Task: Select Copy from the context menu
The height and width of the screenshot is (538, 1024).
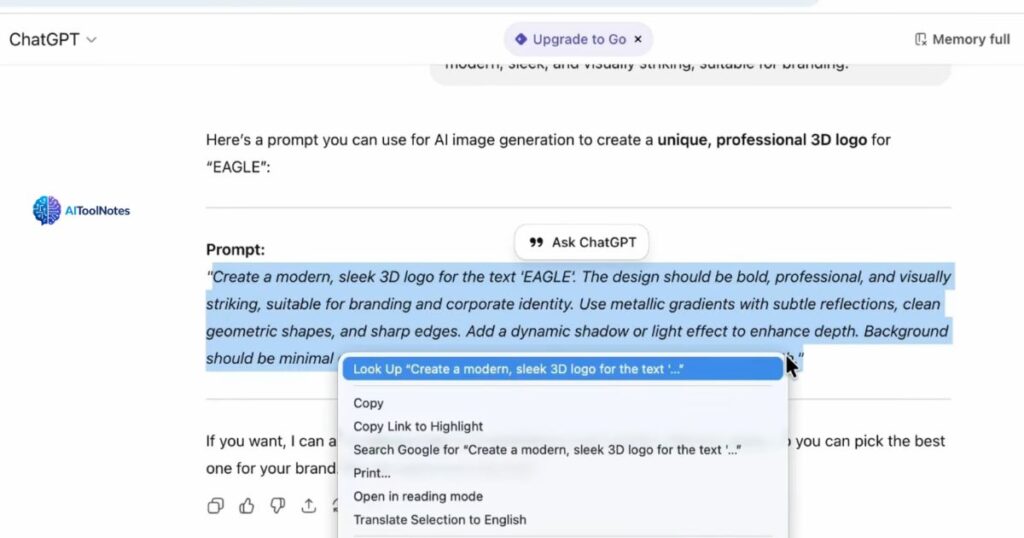Action: click(x=369, y=403)
